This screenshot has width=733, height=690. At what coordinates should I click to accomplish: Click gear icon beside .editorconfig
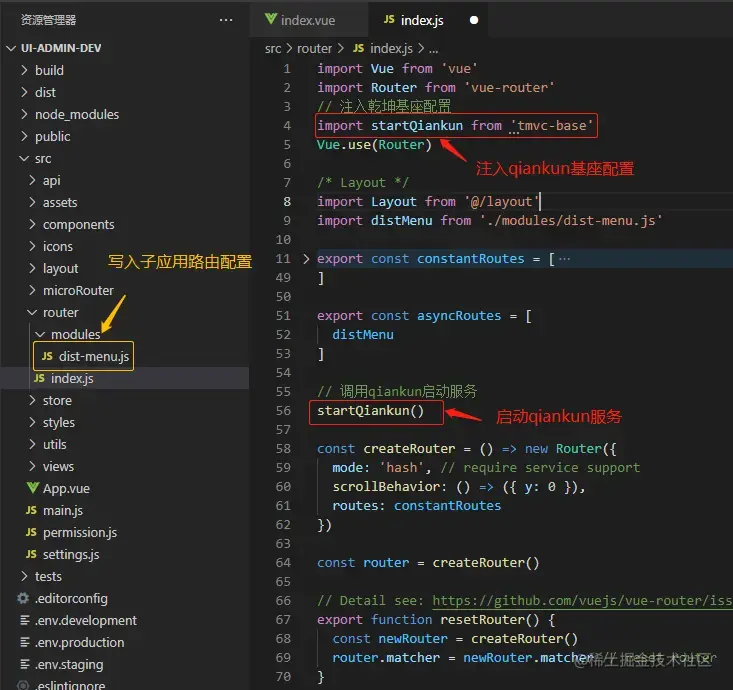(x=23, y=598)
